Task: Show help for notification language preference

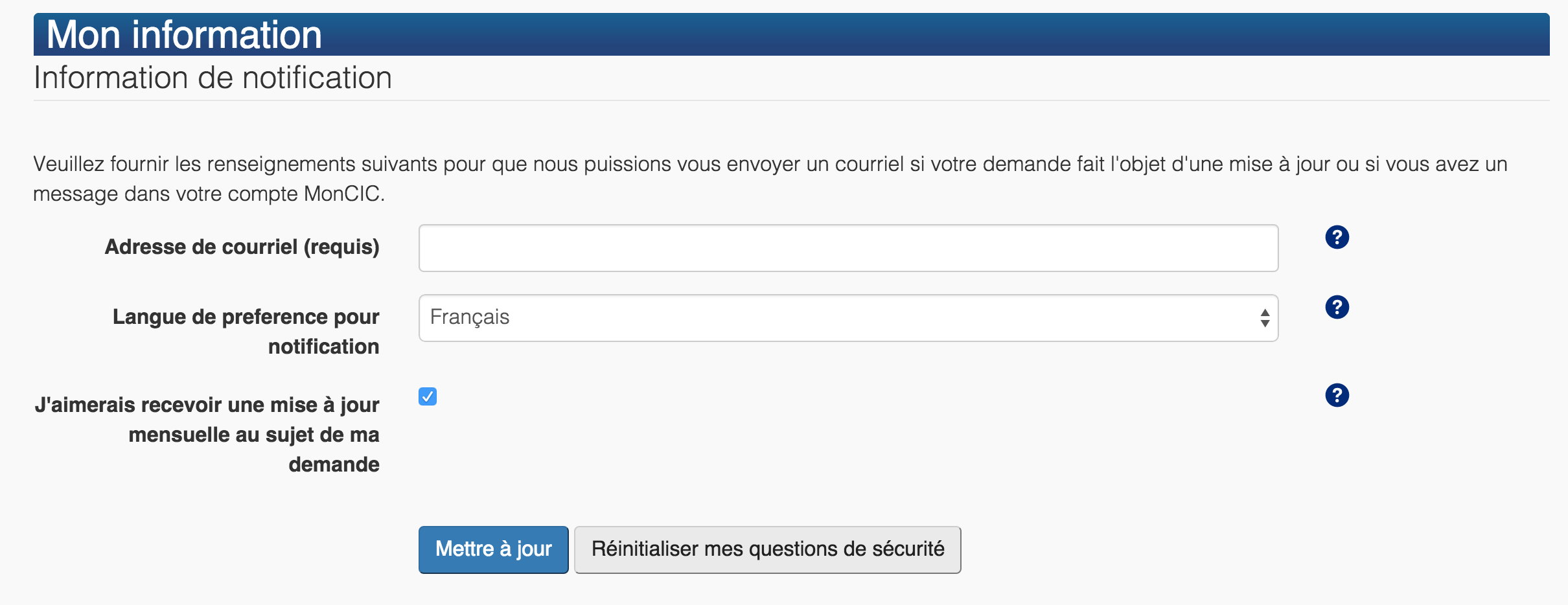Action: [x=1337, y=307]
